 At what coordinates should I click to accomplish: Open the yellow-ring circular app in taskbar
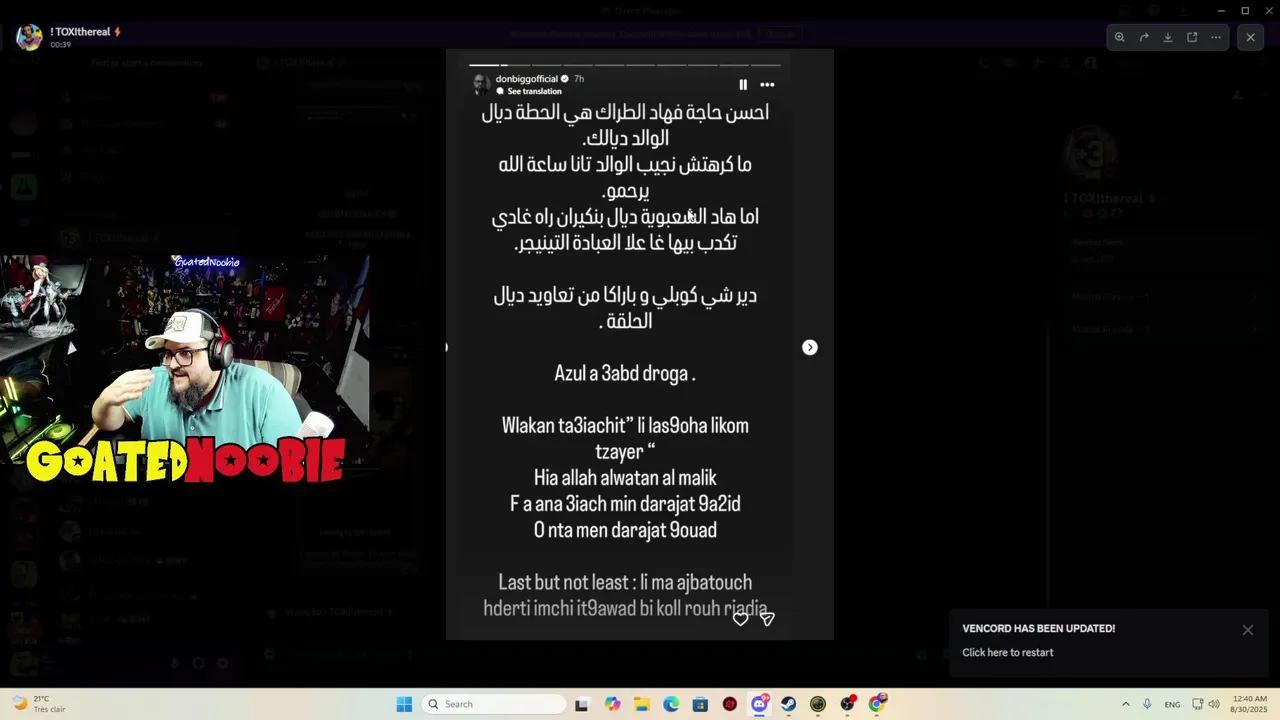coord(818,704)
